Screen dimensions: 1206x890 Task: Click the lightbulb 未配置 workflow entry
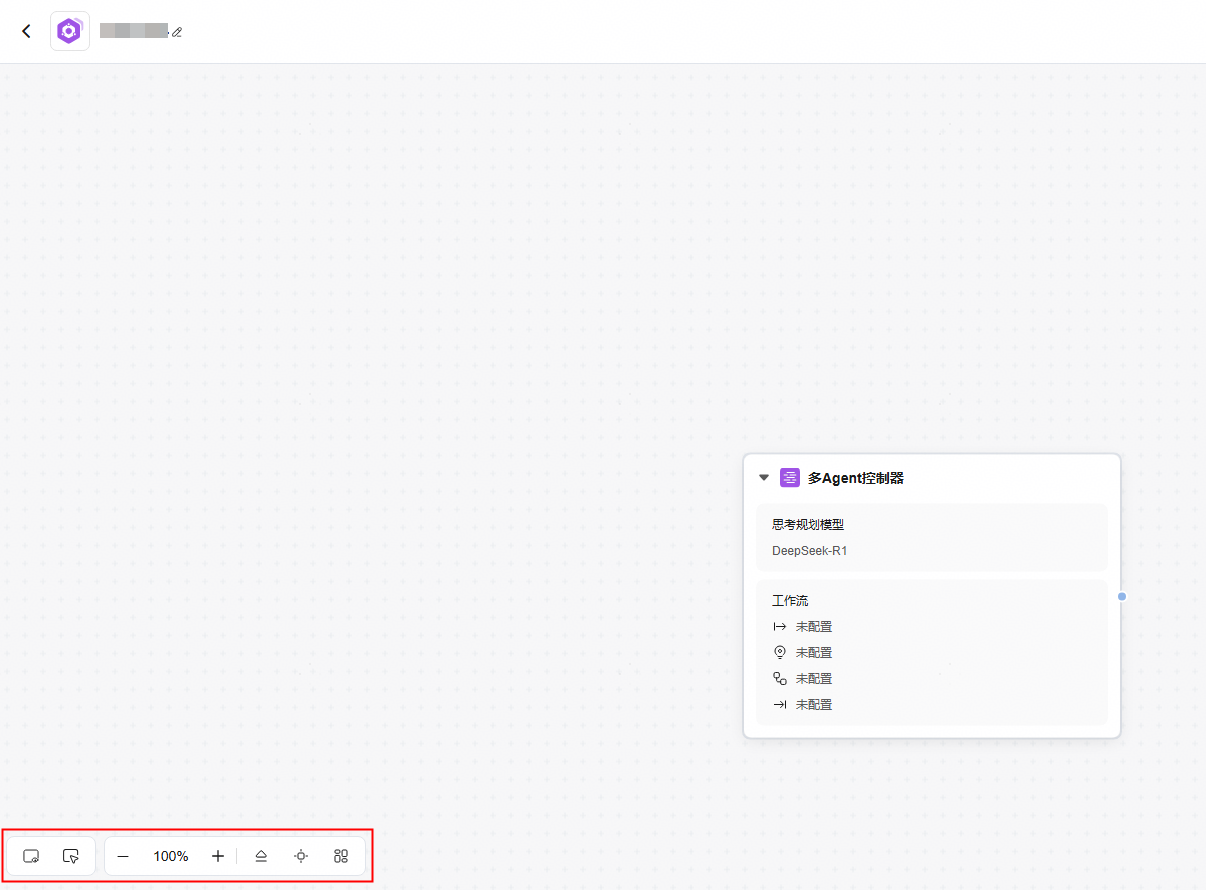[x=813, y=653]
